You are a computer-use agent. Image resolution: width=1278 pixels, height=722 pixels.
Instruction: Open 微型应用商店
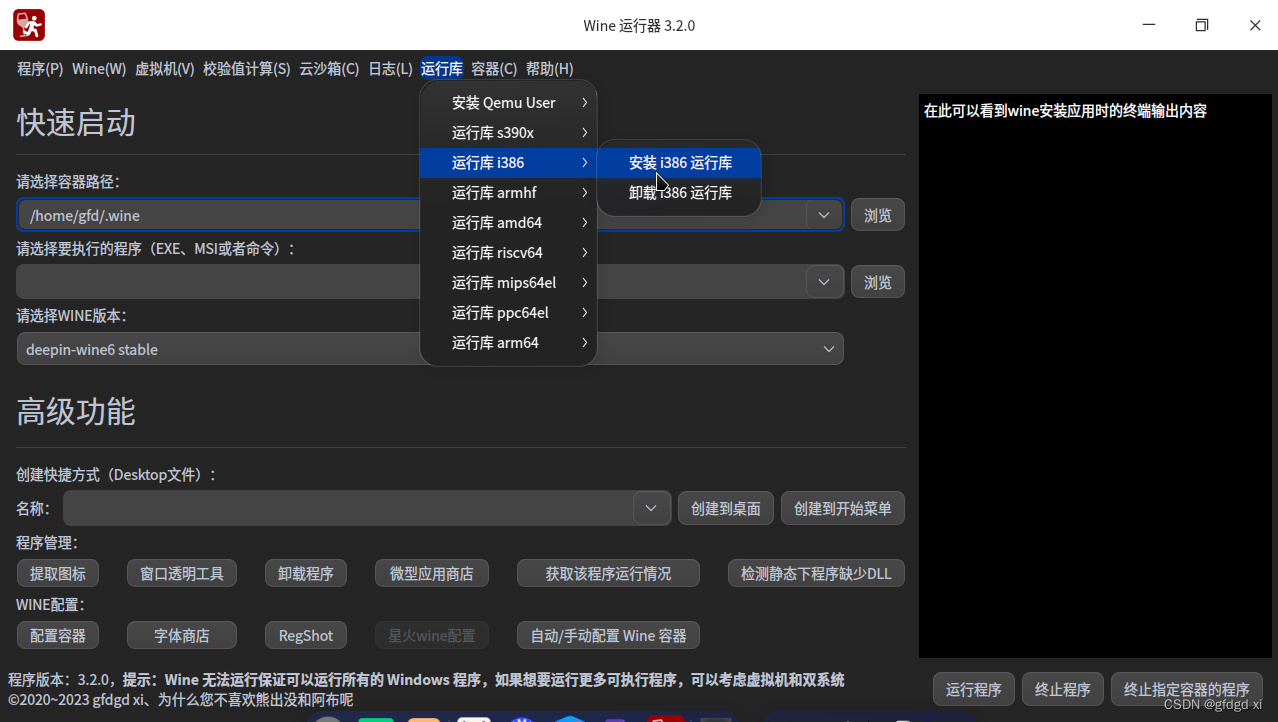pos(432,574)
